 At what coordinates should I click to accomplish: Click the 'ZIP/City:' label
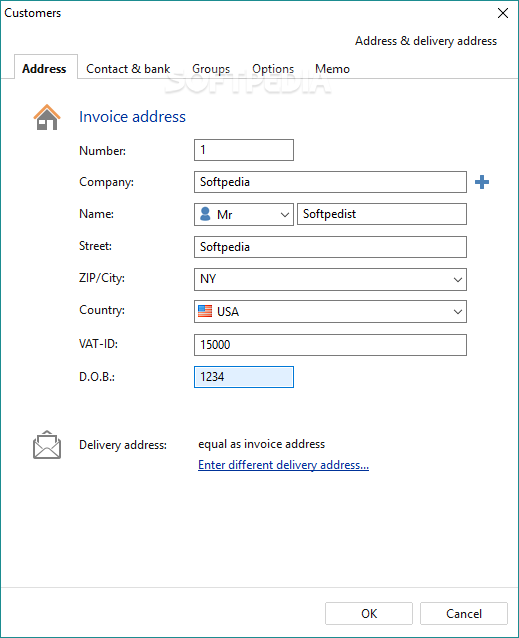click(102, 278)
